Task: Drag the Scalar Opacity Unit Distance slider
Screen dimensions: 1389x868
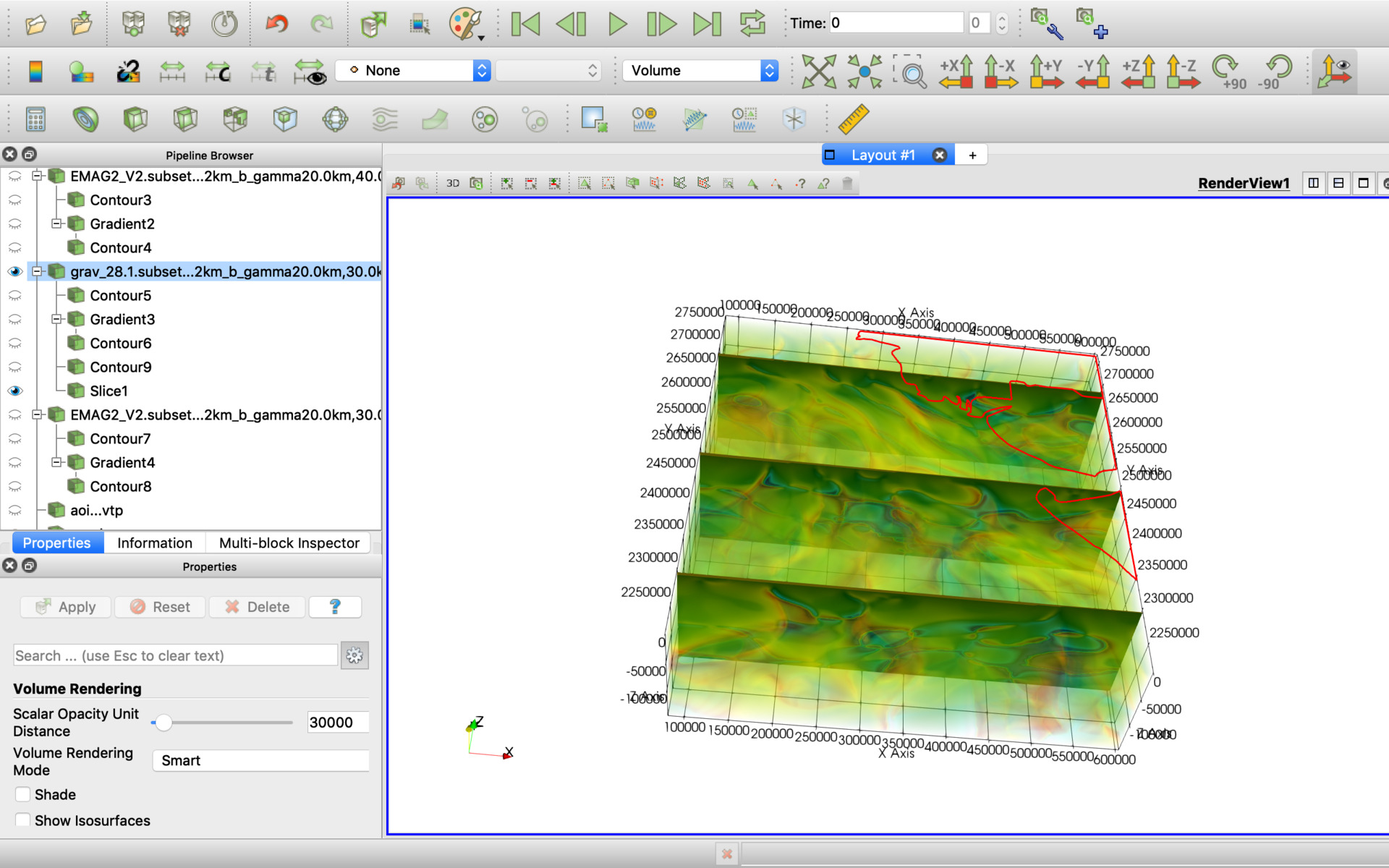Action: (x=161, y=722)
